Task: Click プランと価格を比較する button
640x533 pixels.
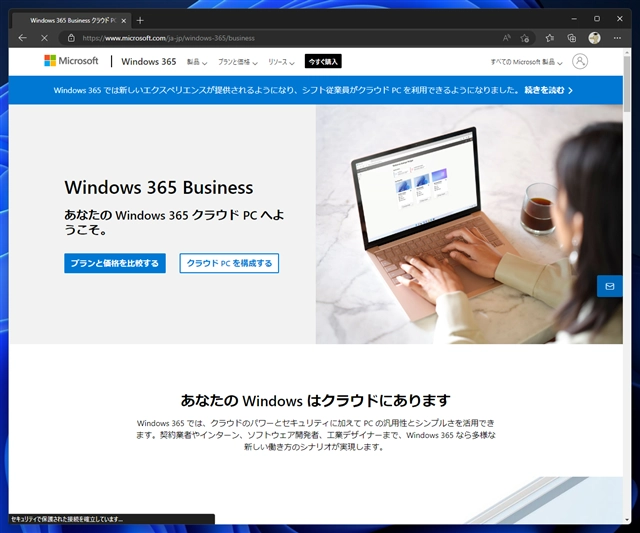Action: point(115,263)
